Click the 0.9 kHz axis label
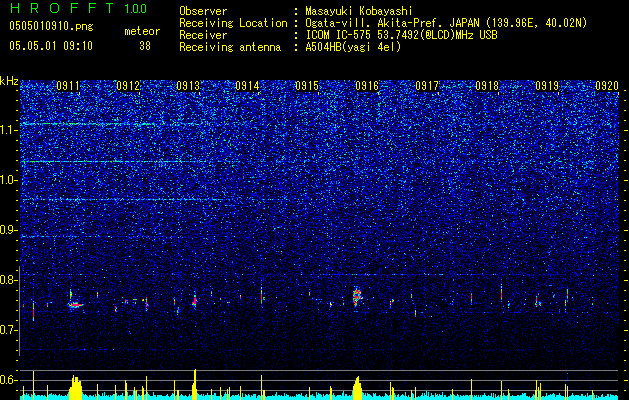 click(x=9, y=230)
